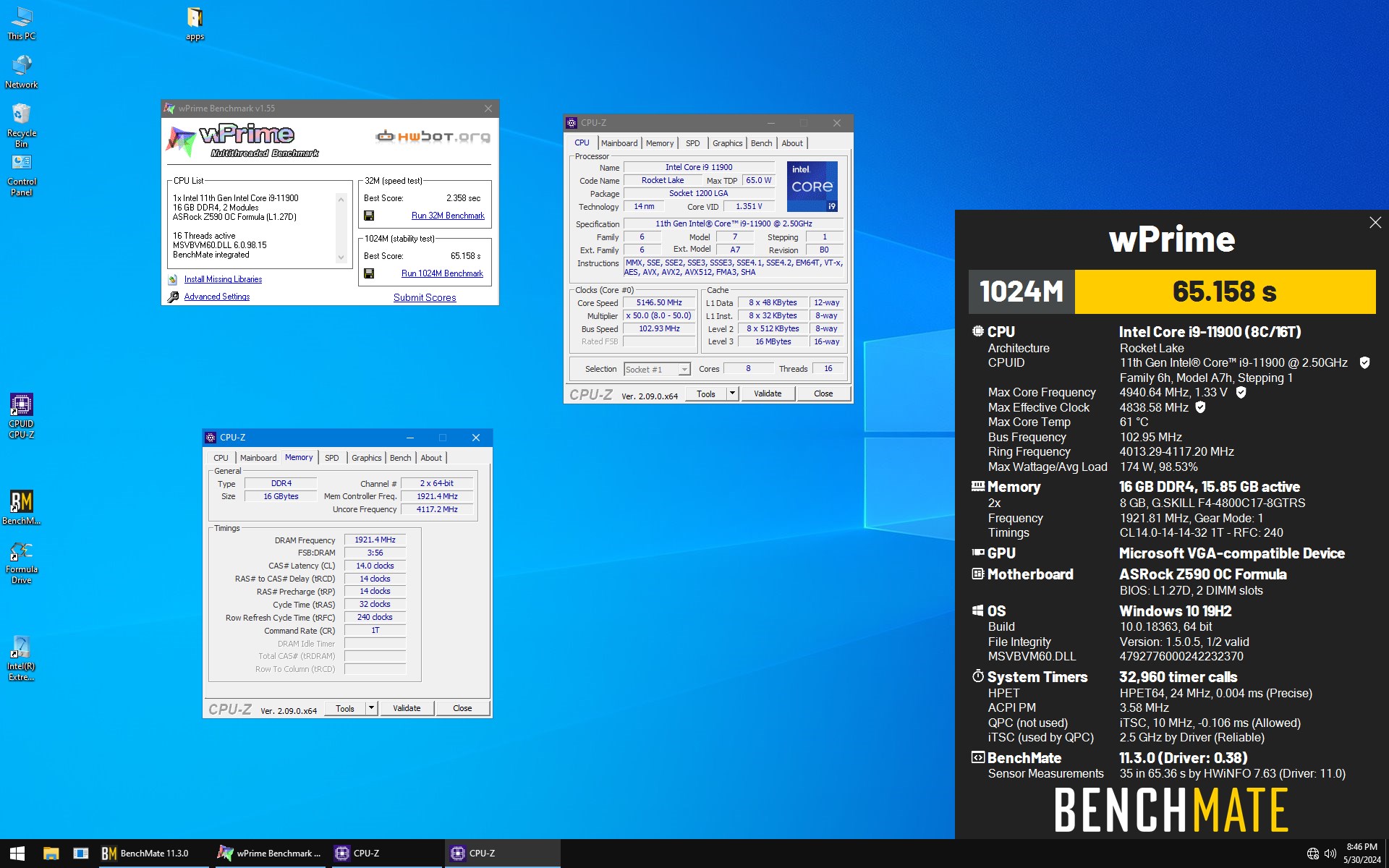The image size is (1389, 868).
Task: Open Mainboard tab in Memory window
Action: 258,458
